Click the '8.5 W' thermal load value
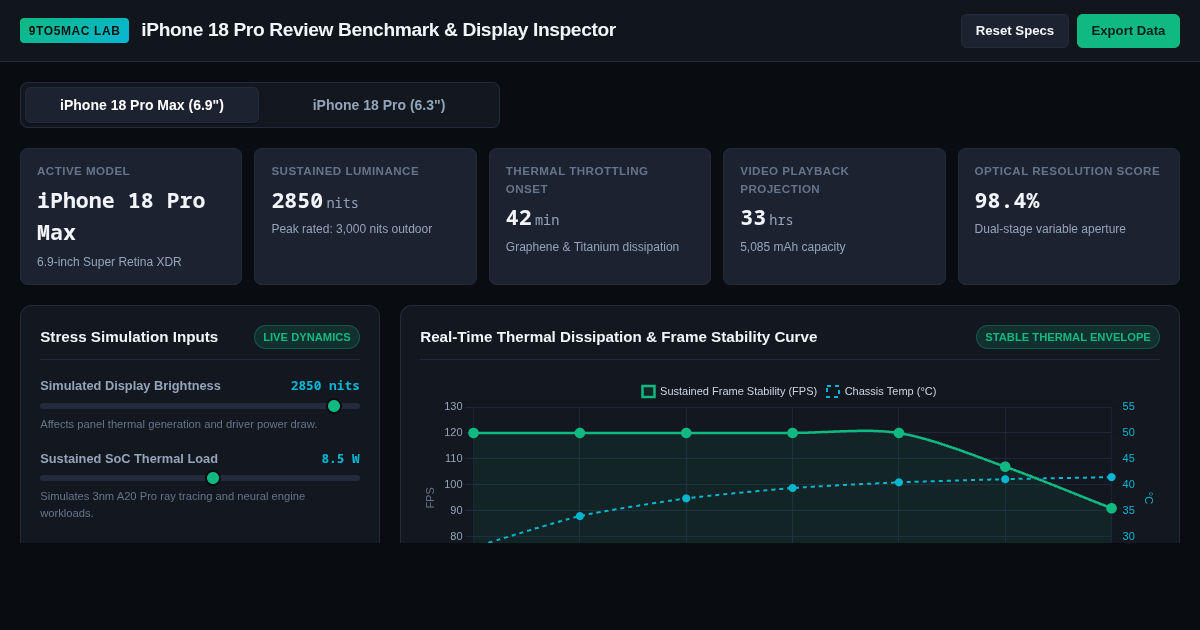Image resolution: width=1200 pixels, height=630 pixels. (x=340, y=459)
